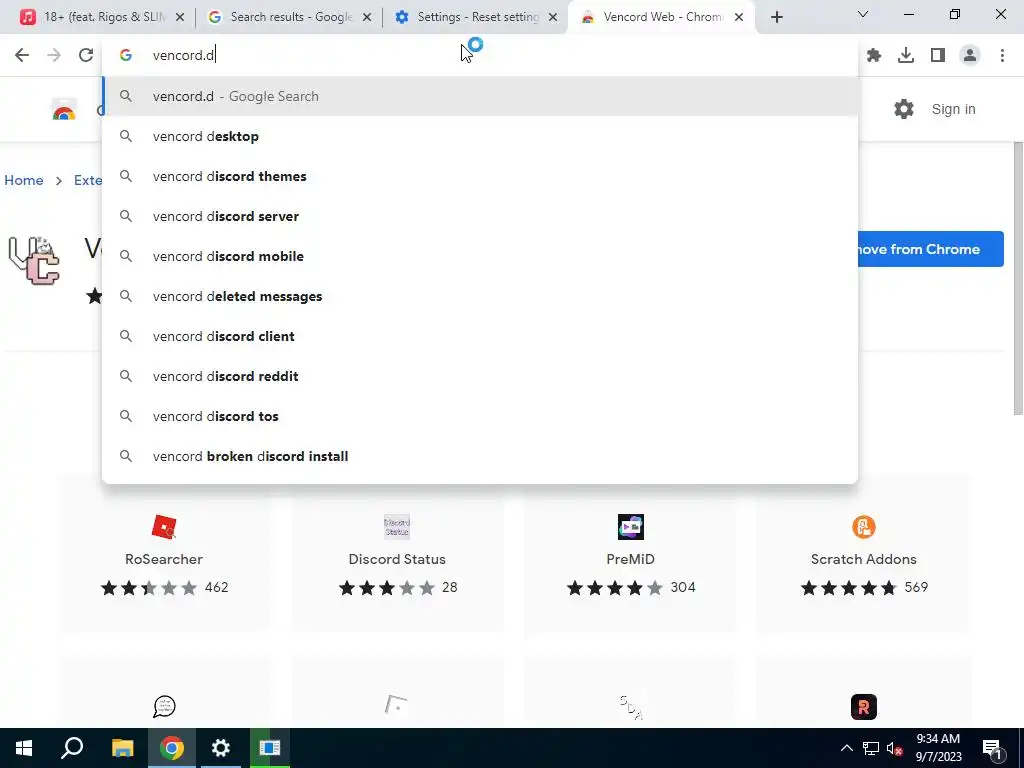Open Chrome downloads icon
Image resolution: width=1024 pixels, height=768 pixels.
[x=906, y=56]
